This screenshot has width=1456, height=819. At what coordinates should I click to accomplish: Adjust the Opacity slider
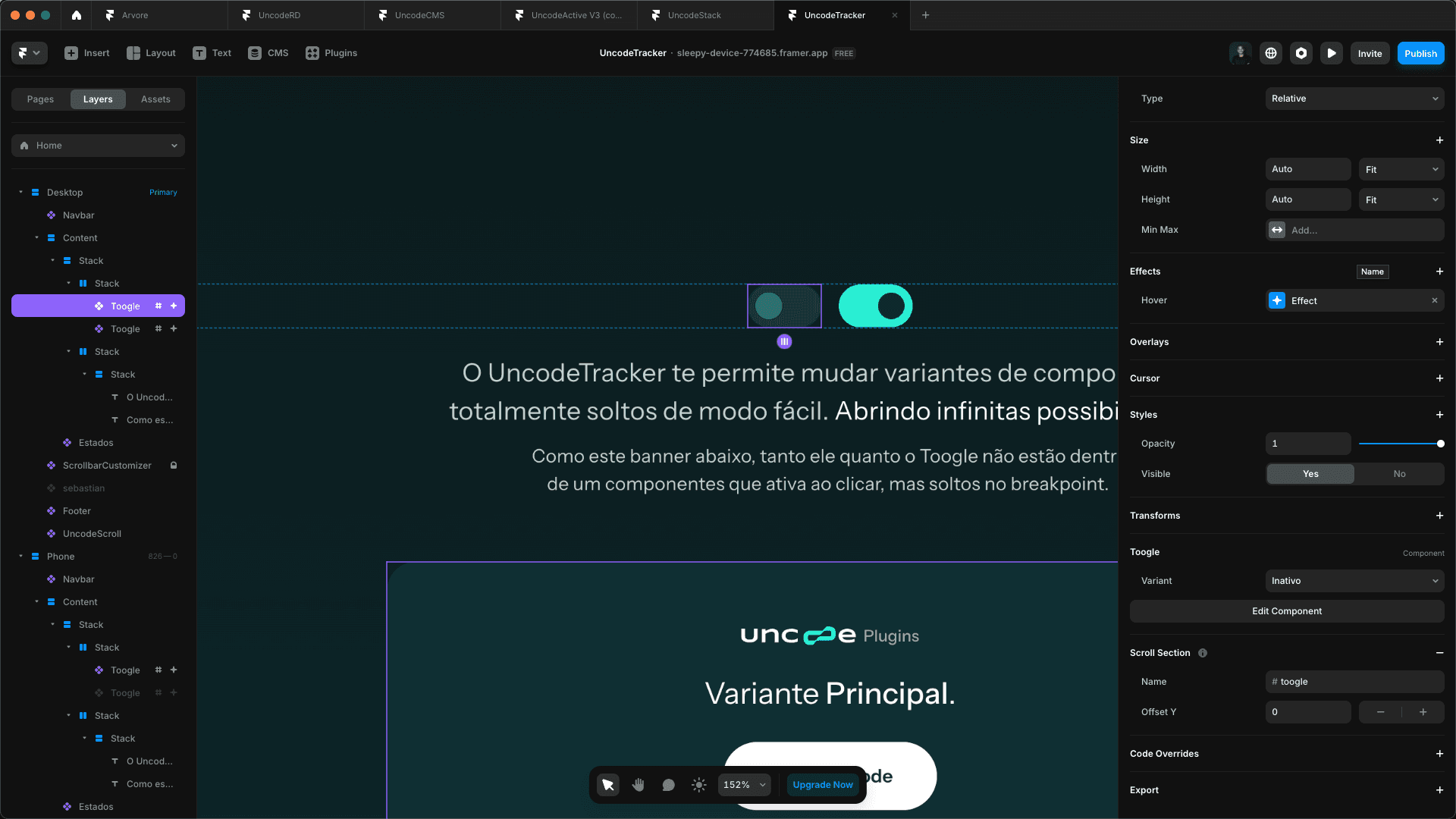[1401, 444]
